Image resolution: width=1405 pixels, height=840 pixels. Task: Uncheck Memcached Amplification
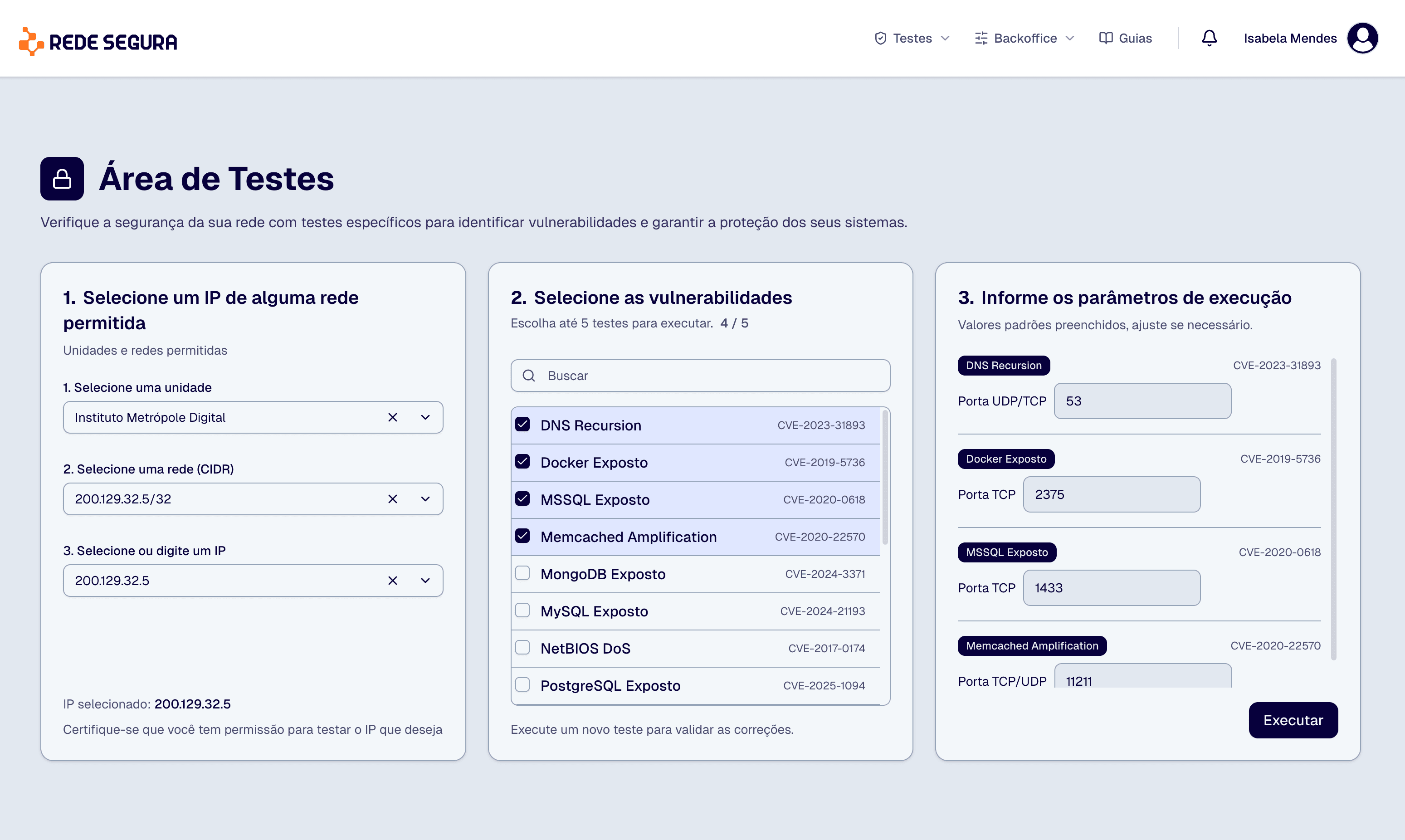click(x=523, y=536)
